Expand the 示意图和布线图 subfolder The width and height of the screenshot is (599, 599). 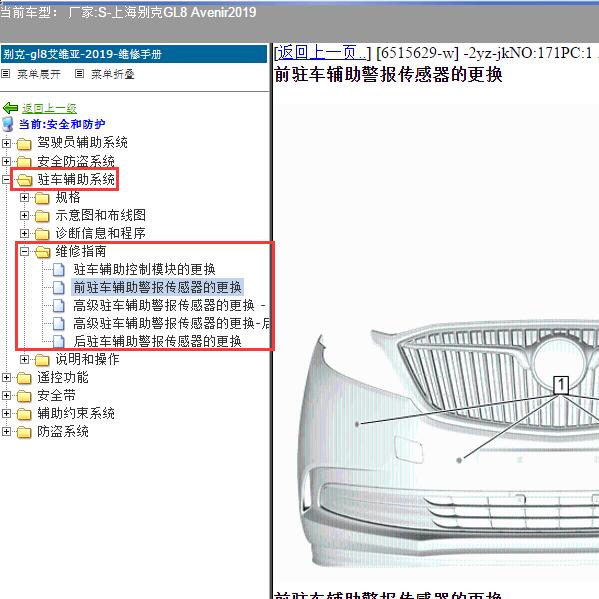click(x=24, y=215)
